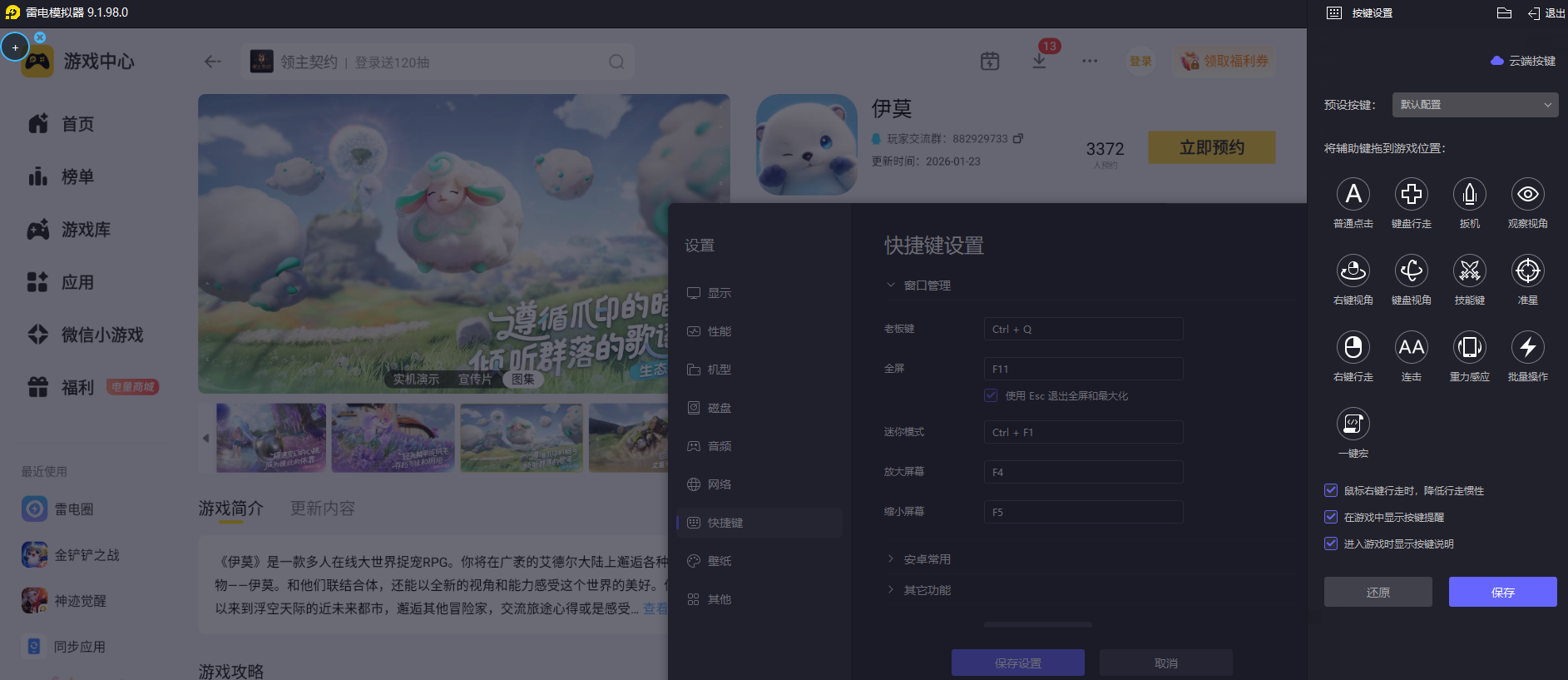Open 网络 settings category
1568x680 pixels.
(759, 484)
